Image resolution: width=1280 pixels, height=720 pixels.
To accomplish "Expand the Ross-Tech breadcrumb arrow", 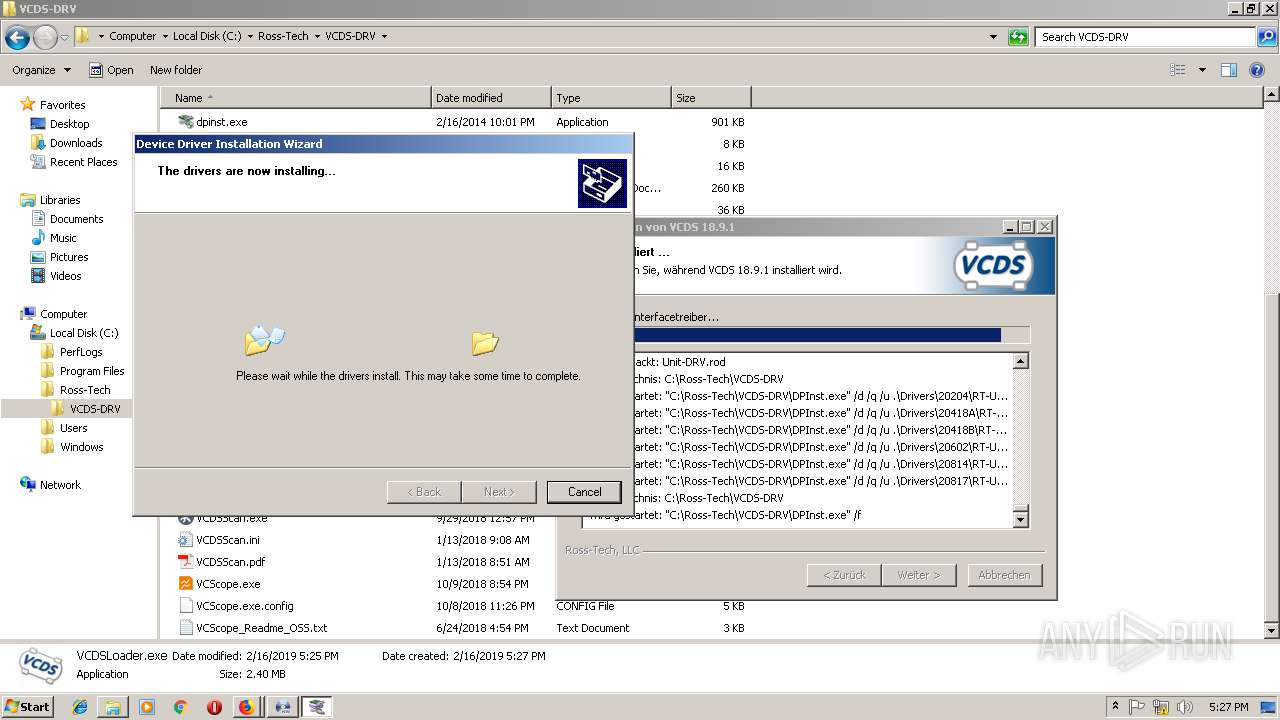I will 316,37.
